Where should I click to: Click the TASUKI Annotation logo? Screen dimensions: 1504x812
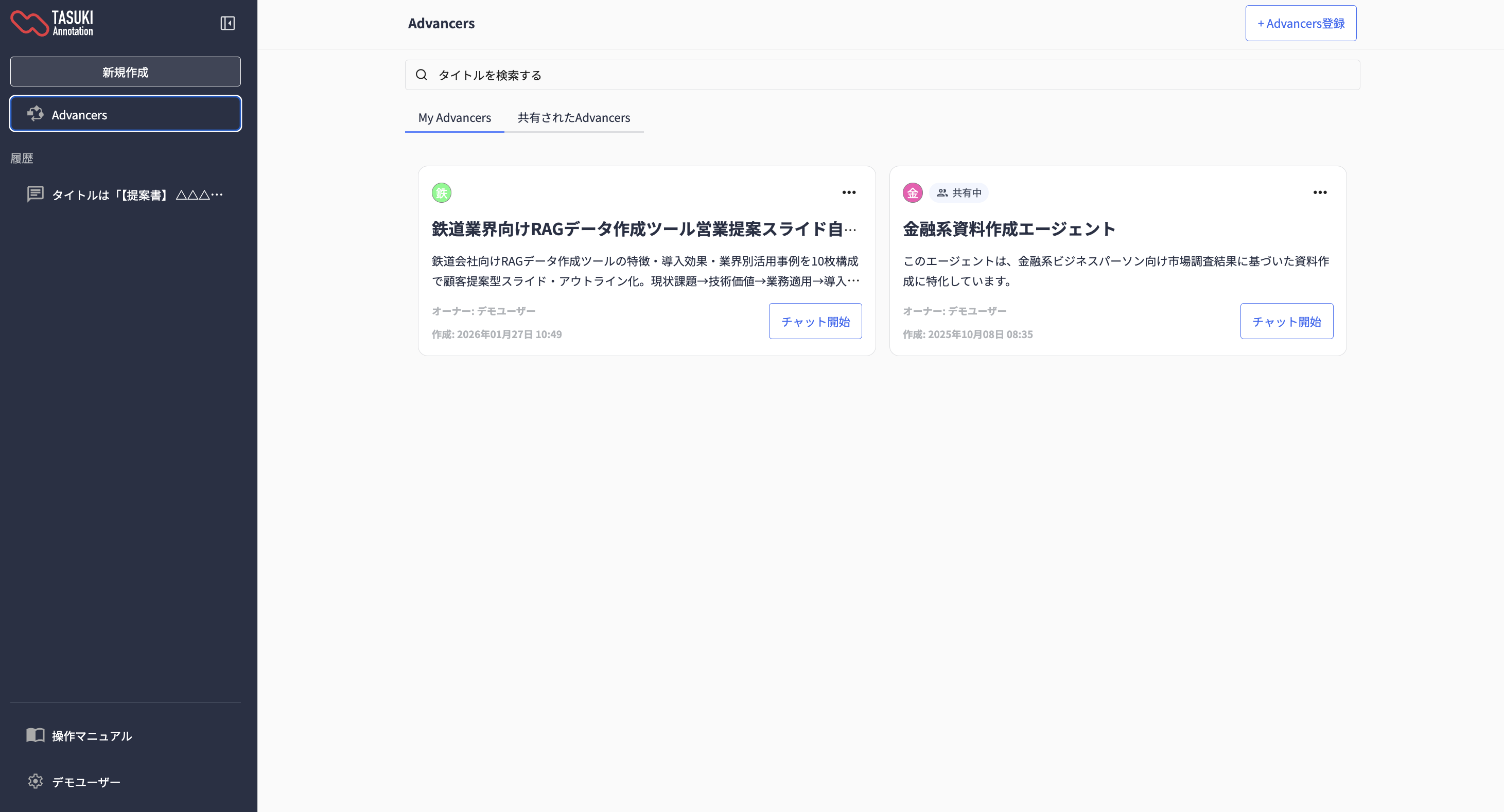pos(52,23)
